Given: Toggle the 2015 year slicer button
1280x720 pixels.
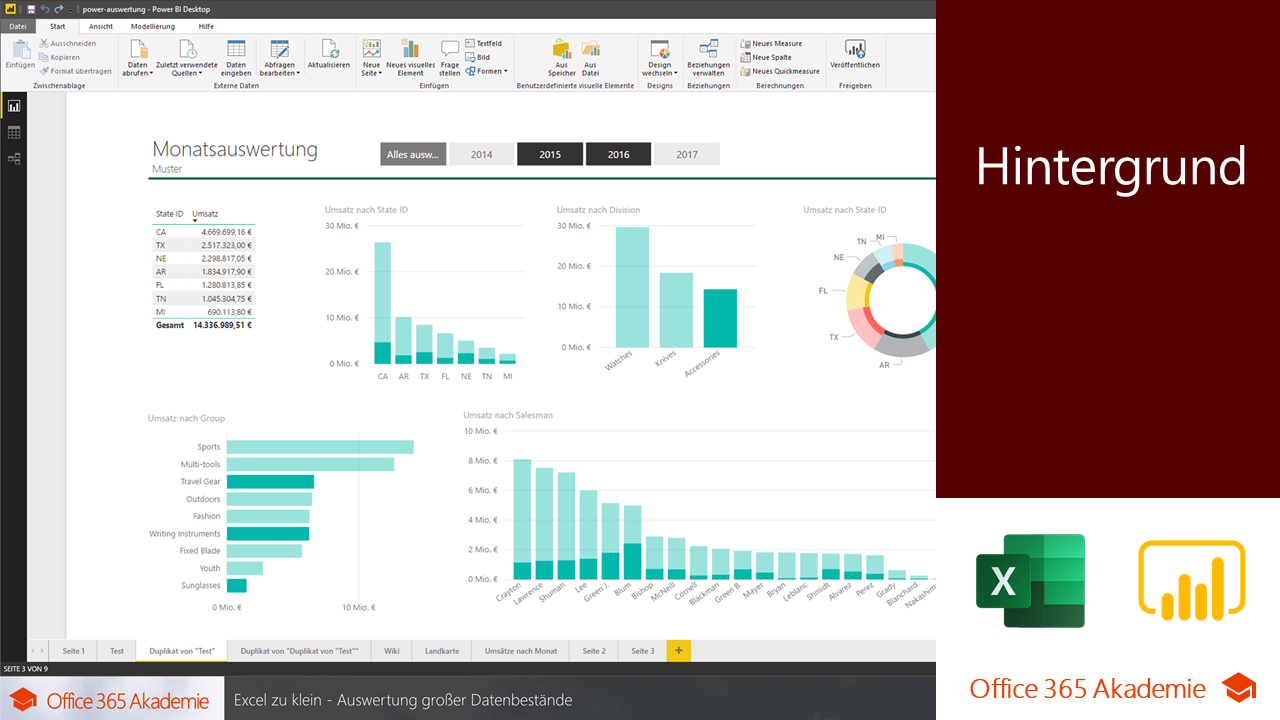Looking at the screenshot, I should point(550,155).
